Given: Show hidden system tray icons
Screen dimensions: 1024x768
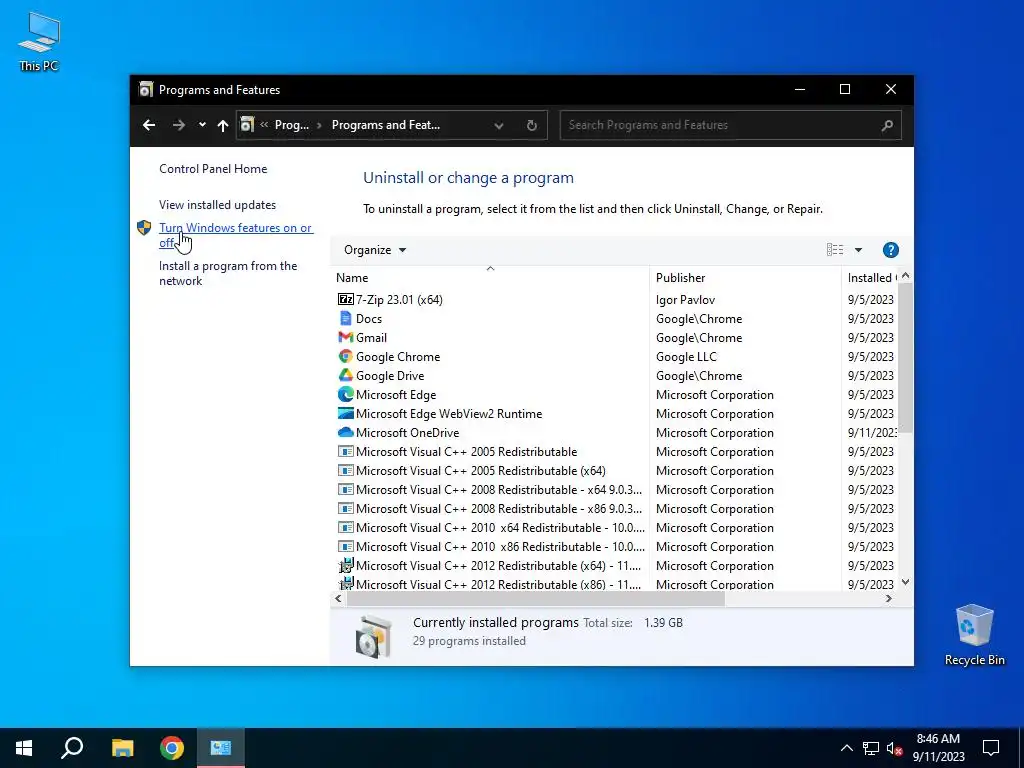Looking at the screenshot, I should tap(846, 748).
